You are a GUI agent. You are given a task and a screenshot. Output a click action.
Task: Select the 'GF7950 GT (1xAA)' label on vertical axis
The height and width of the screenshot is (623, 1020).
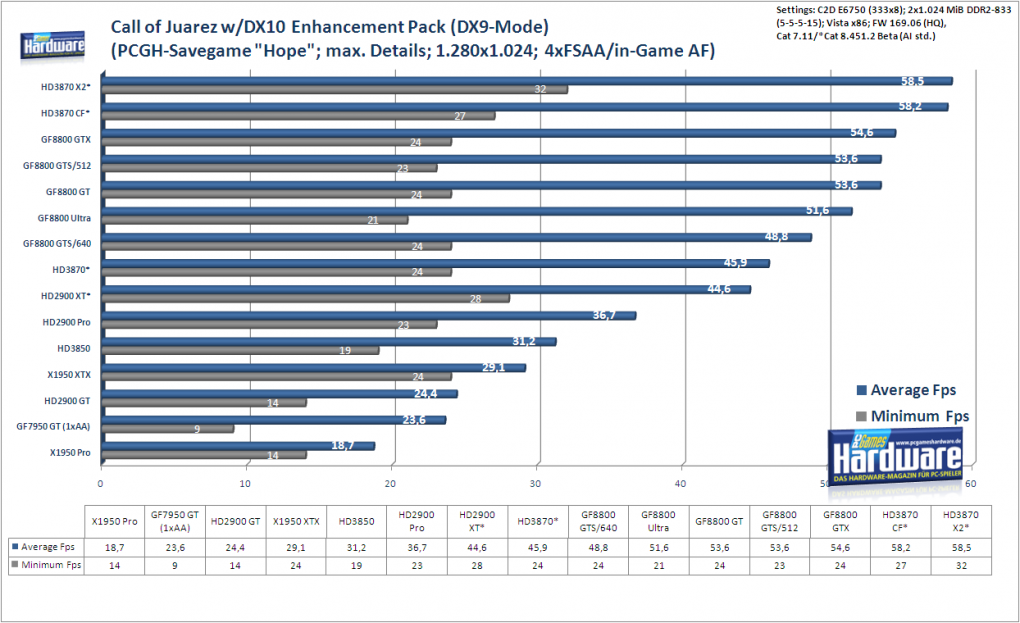coord(53,427)
